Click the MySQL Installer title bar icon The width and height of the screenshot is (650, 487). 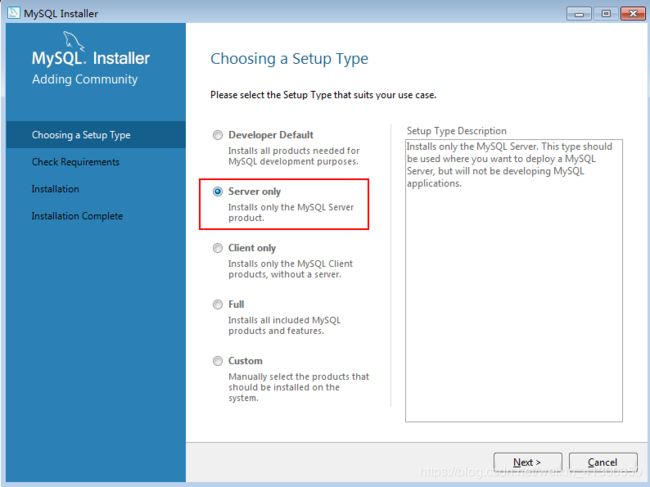13,13
